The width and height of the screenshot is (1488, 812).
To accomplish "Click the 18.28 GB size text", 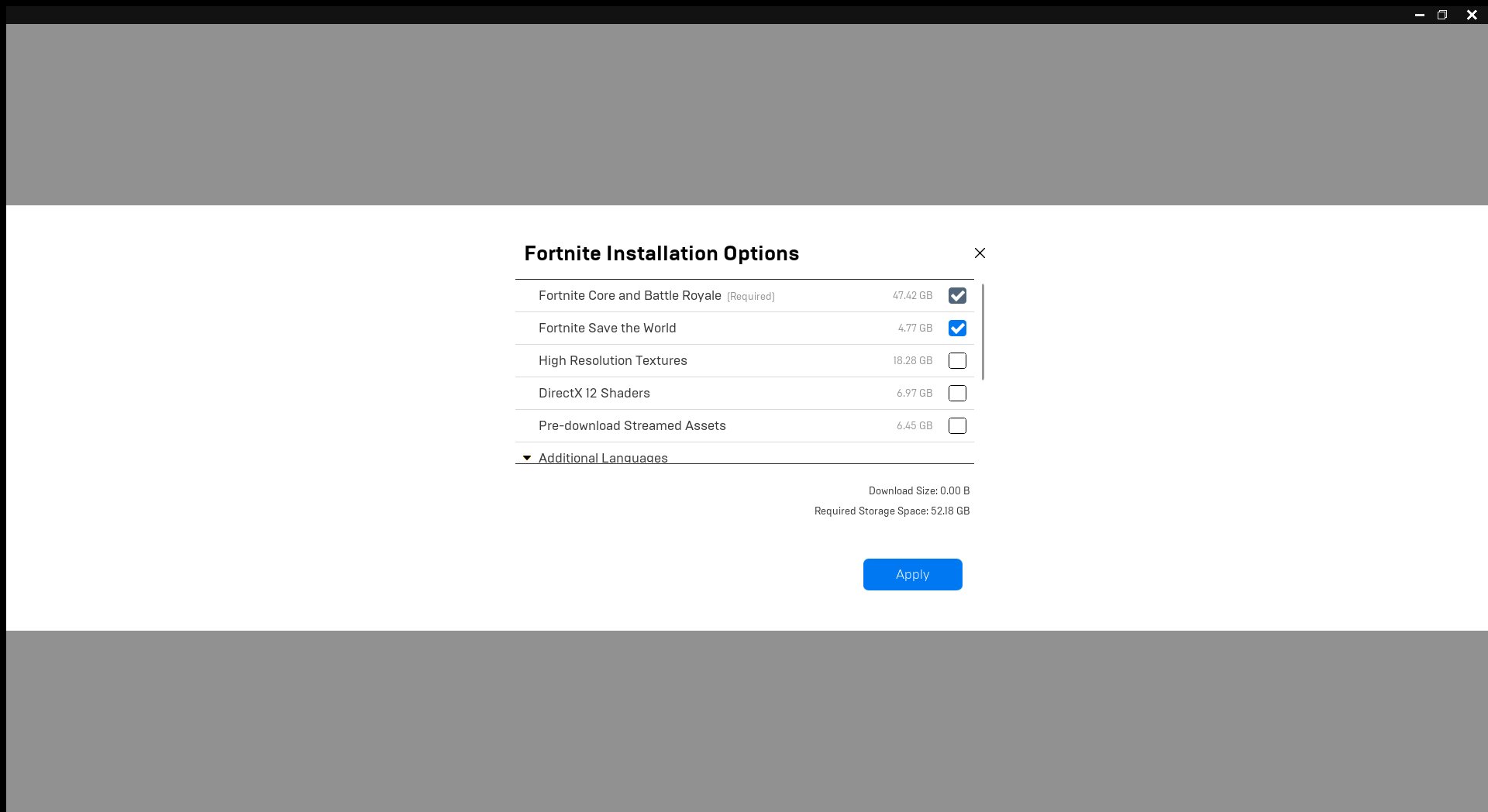I will (x=912, y=361).
